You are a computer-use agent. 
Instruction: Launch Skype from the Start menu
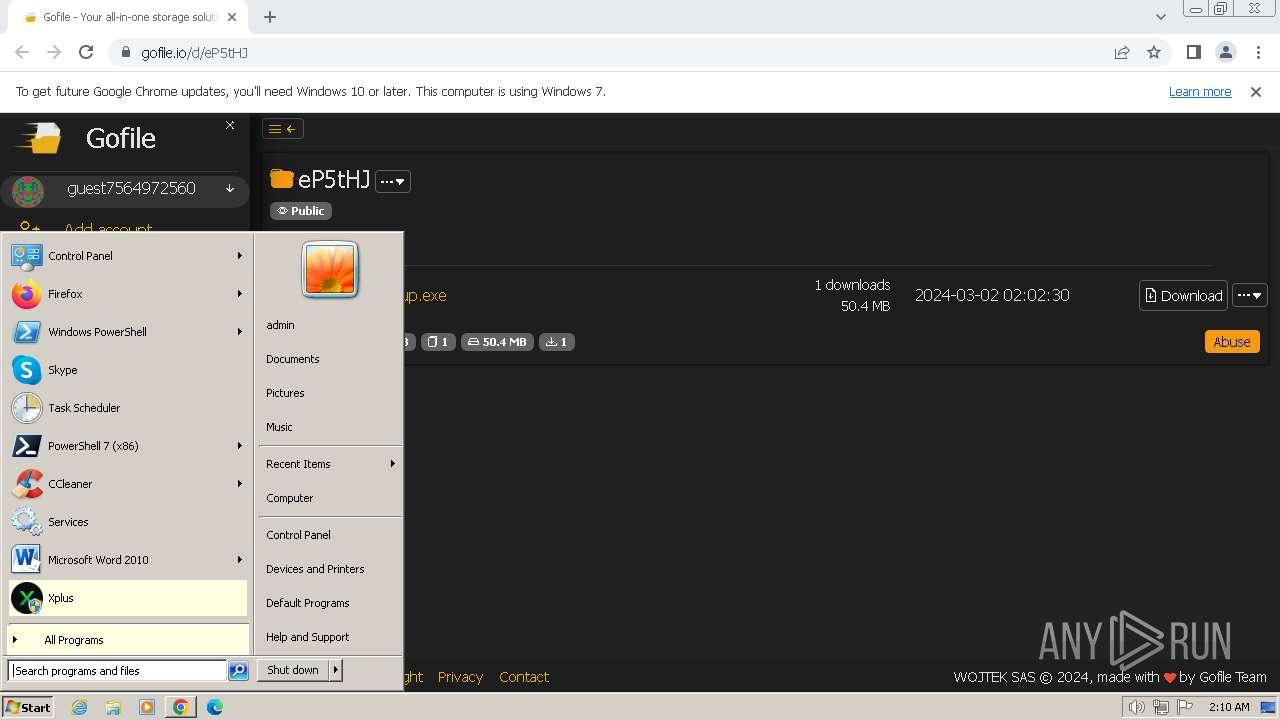pyautogui.click(x=127, y=370)
